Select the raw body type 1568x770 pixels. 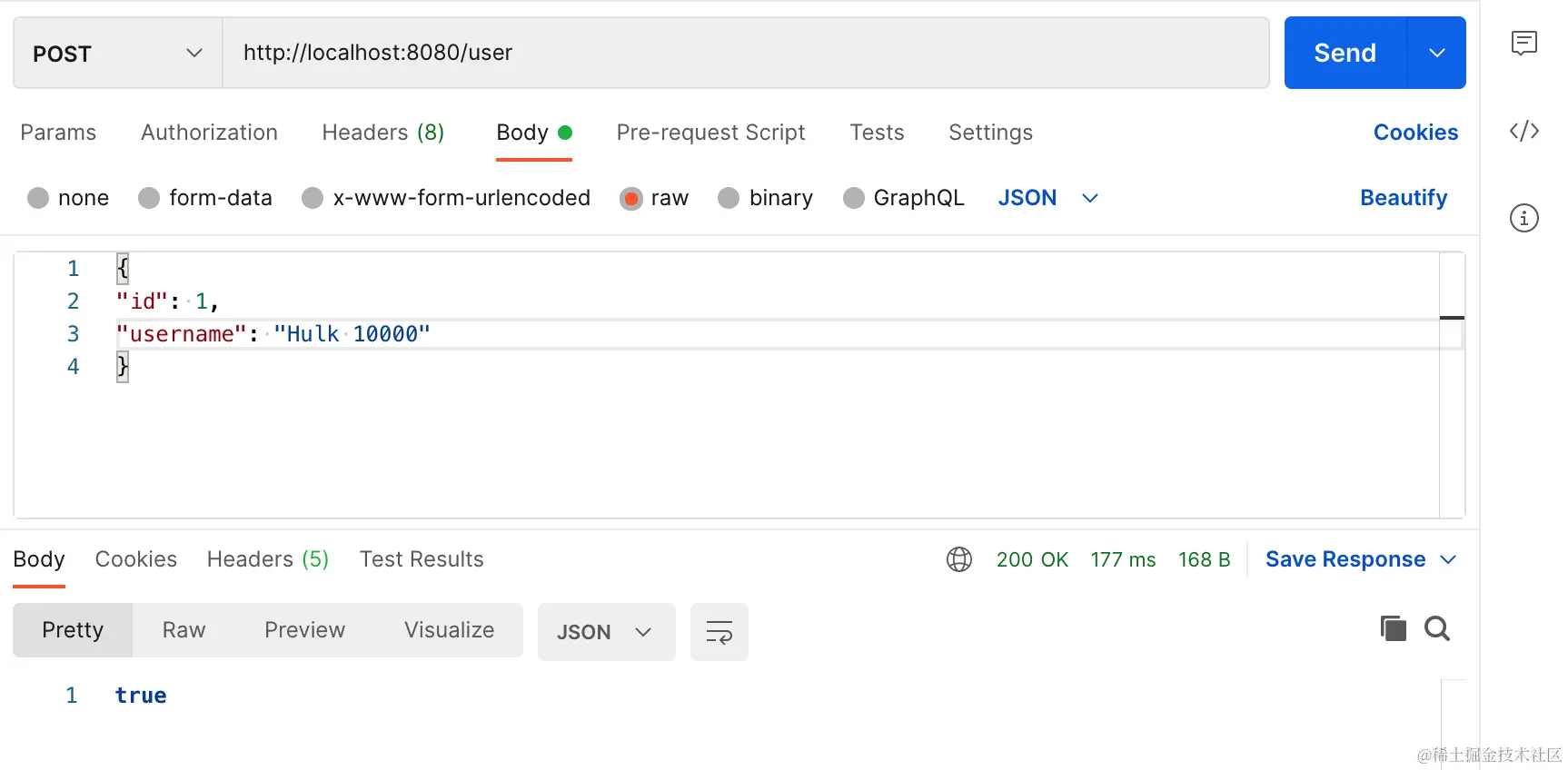pos(631,198)
